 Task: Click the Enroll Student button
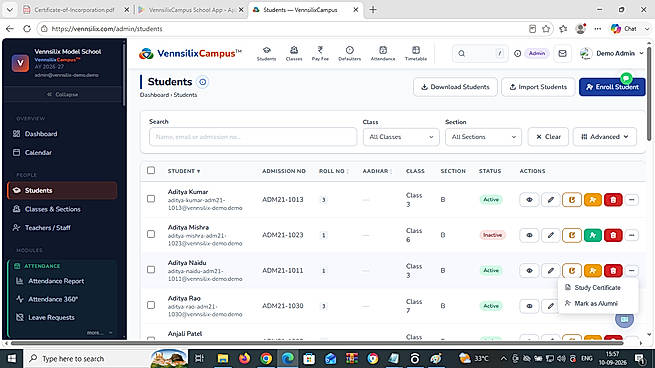click(x=612, y=87)
